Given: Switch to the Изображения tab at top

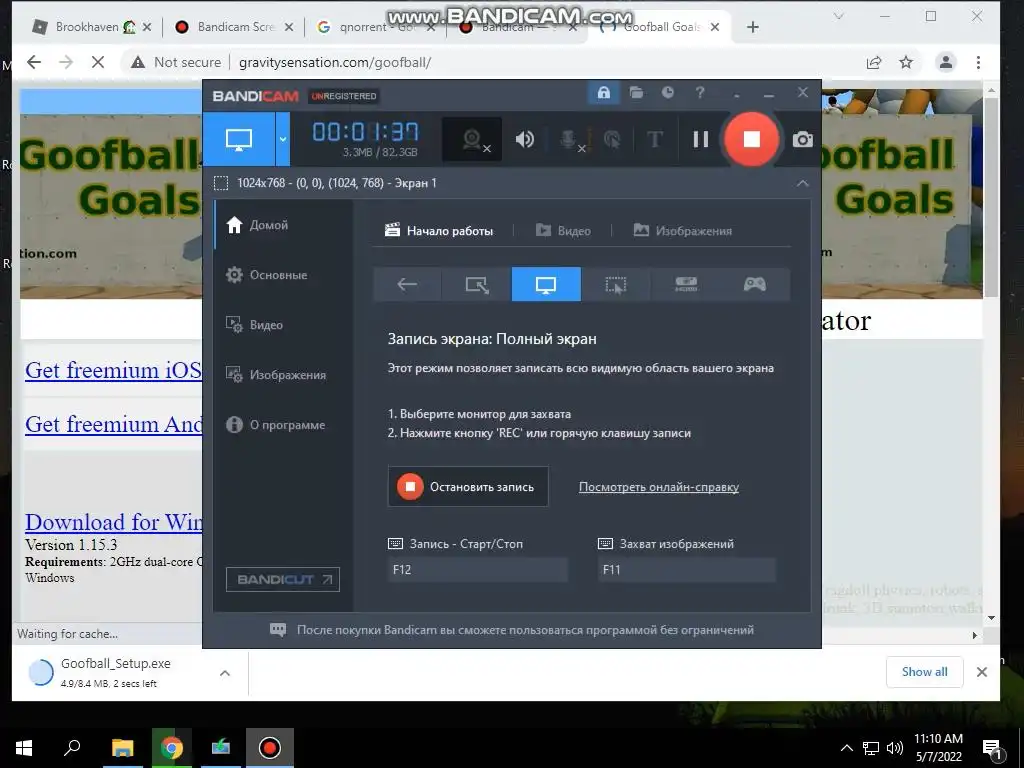Looking at the screenshot, I should click(682, 231).
